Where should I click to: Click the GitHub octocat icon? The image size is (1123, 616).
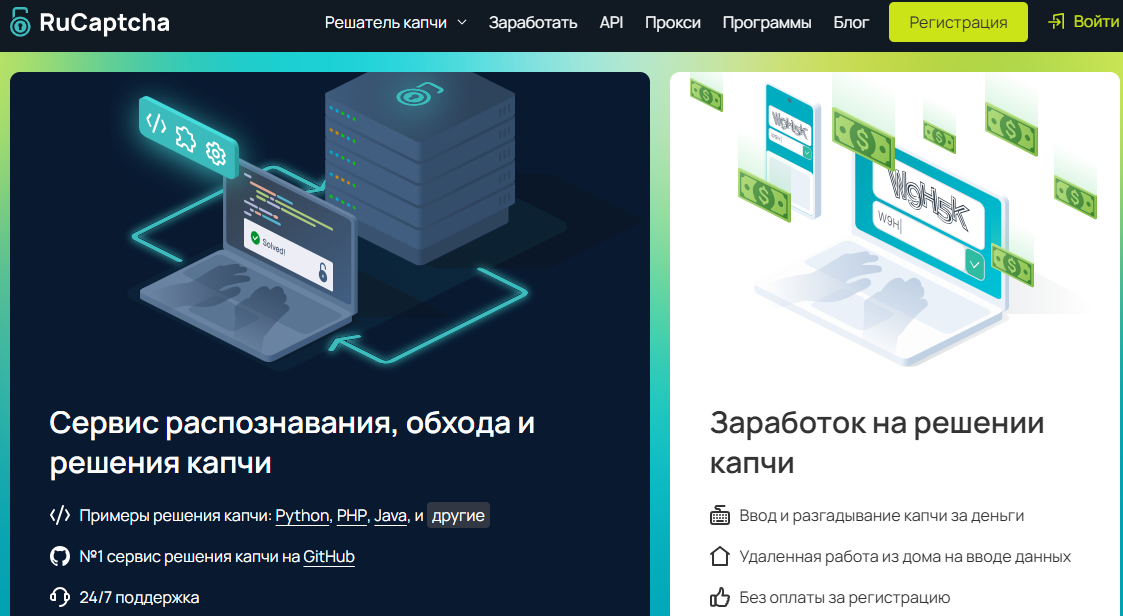pos(59,557)
